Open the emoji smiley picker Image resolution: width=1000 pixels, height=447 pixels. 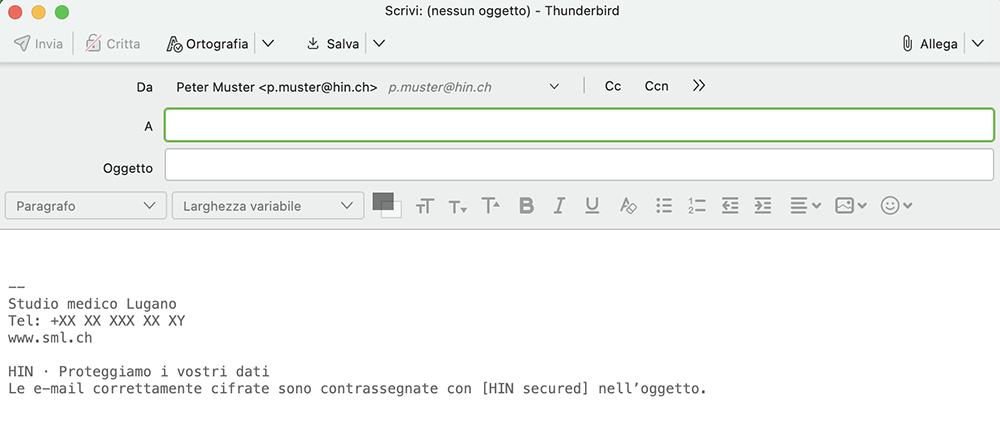[x=896, y=205]
